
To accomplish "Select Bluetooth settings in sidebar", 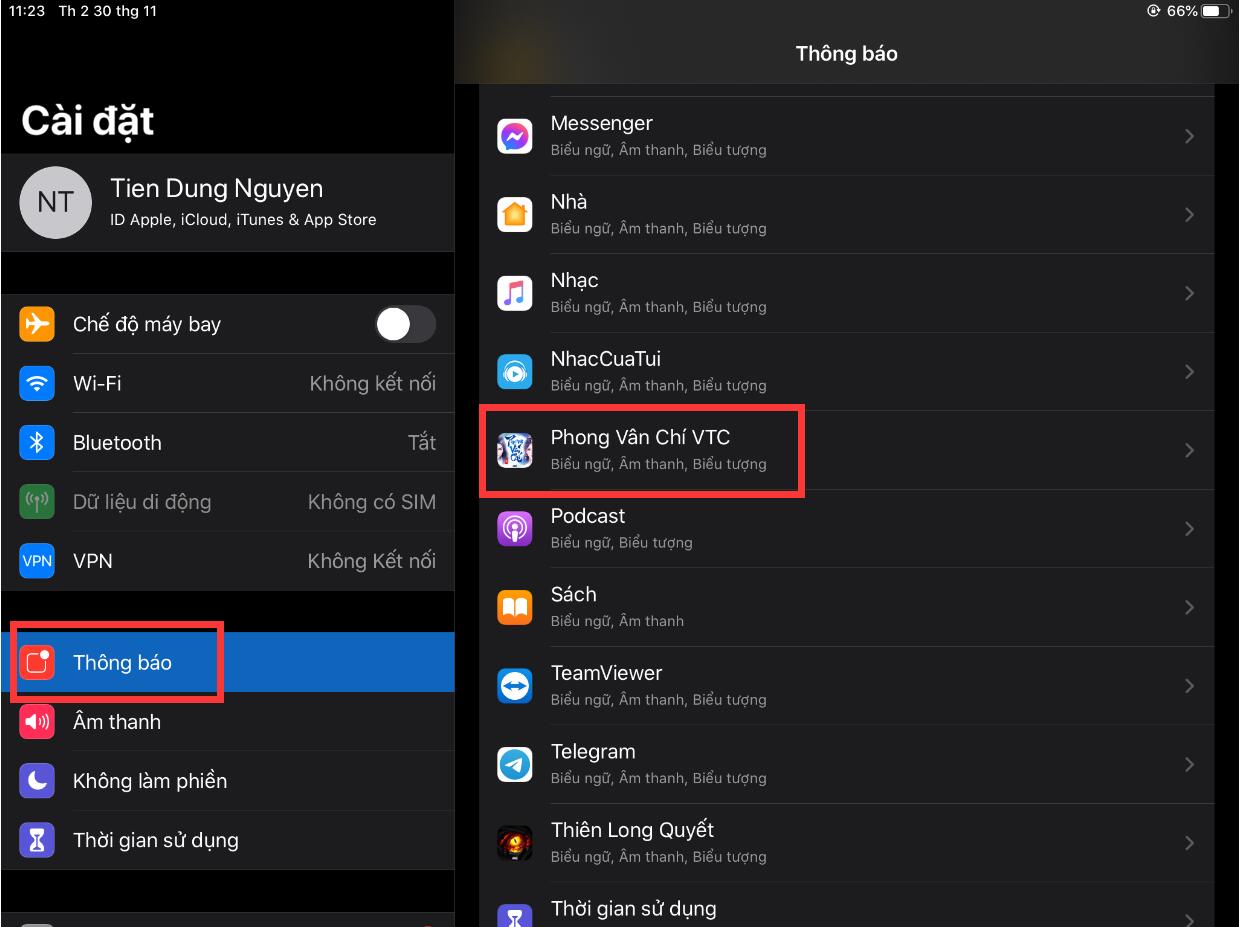I will pyautogui.click(x=227, y=442).
